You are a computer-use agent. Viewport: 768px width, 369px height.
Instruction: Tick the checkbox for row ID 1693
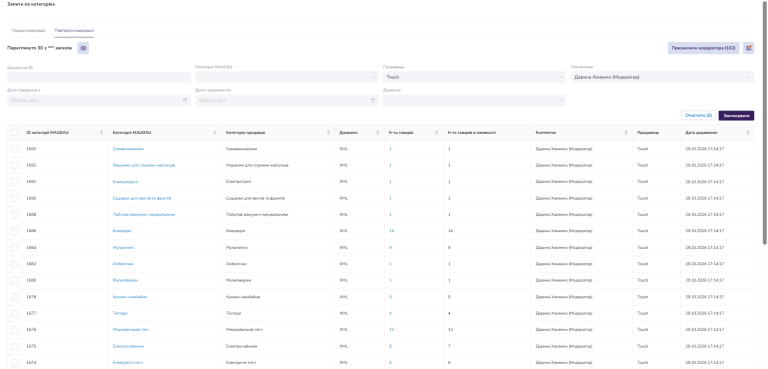[15, 148]
